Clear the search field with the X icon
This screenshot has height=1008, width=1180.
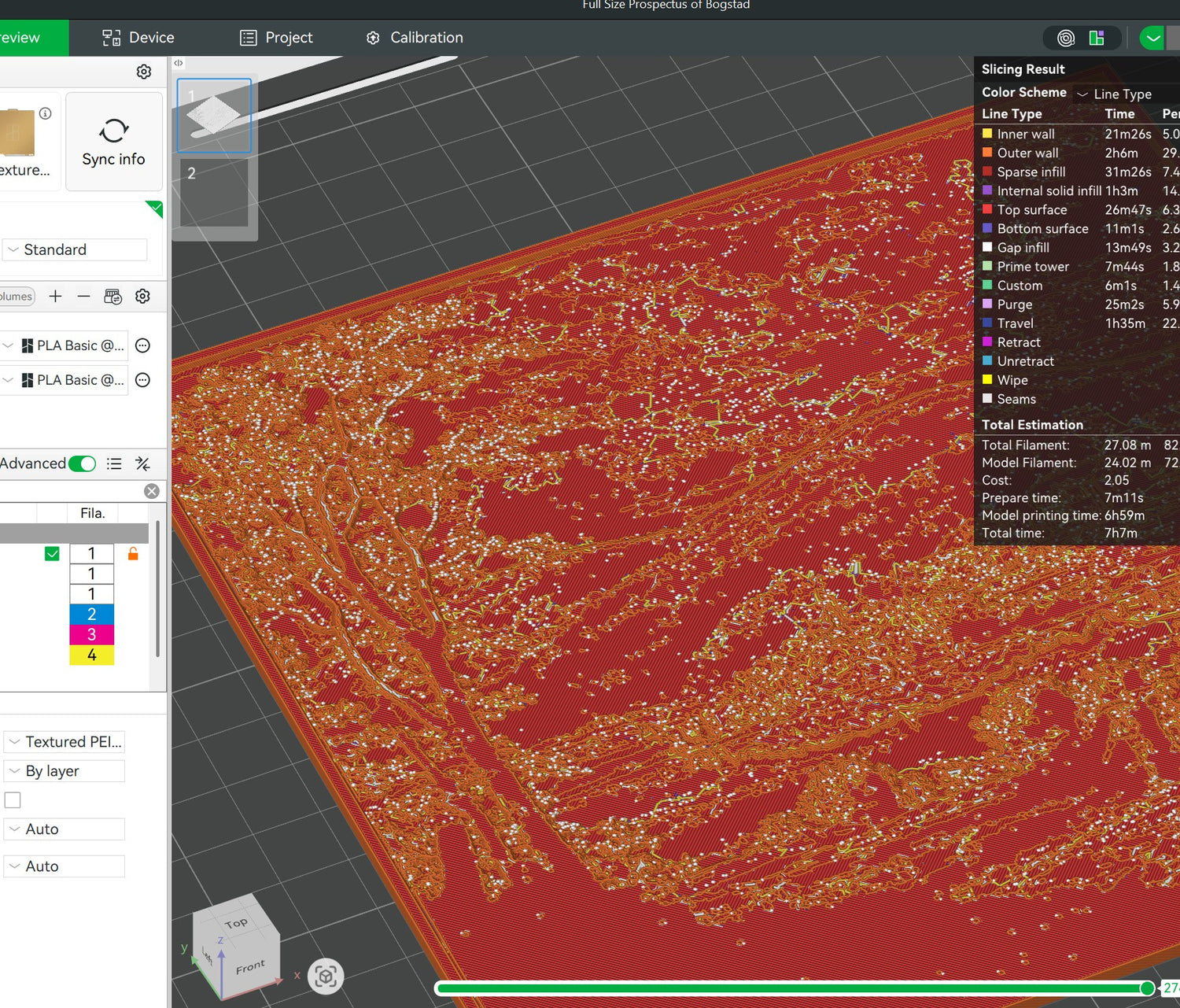click(x=152, y=491)
